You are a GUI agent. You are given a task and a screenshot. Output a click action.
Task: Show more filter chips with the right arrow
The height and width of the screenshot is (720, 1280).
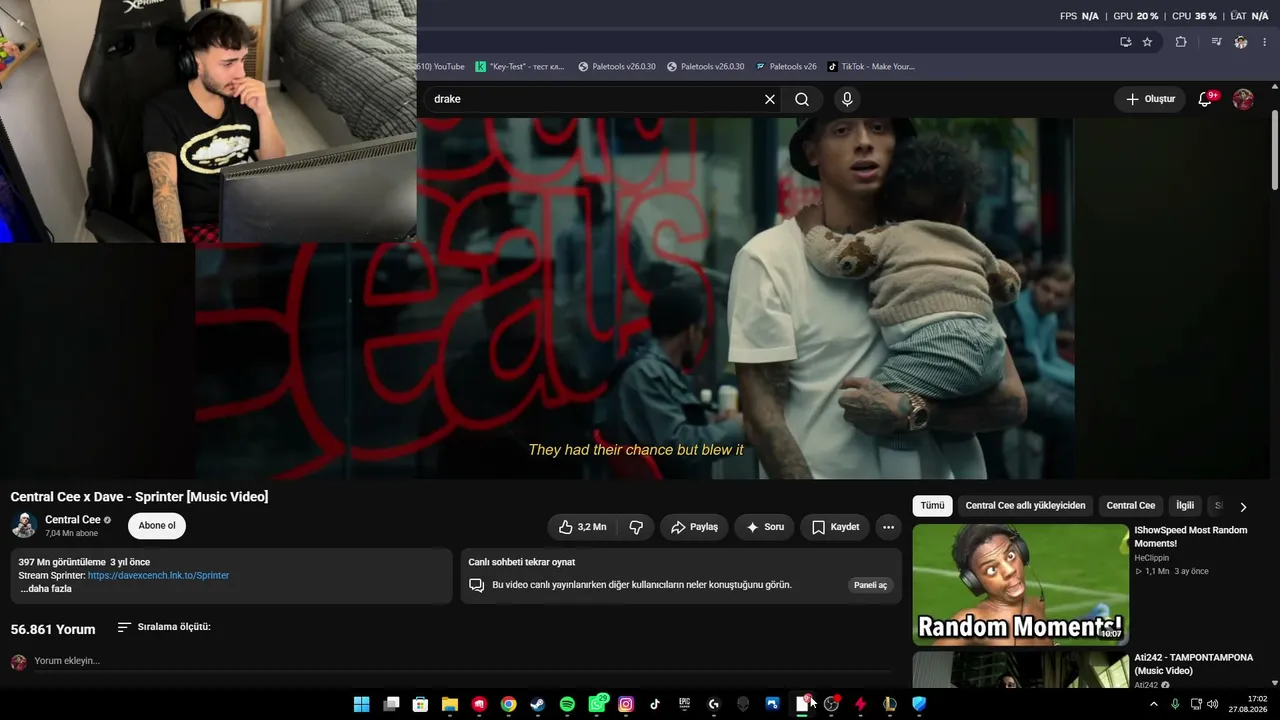pyautogui.click(x=1243, y=507)
